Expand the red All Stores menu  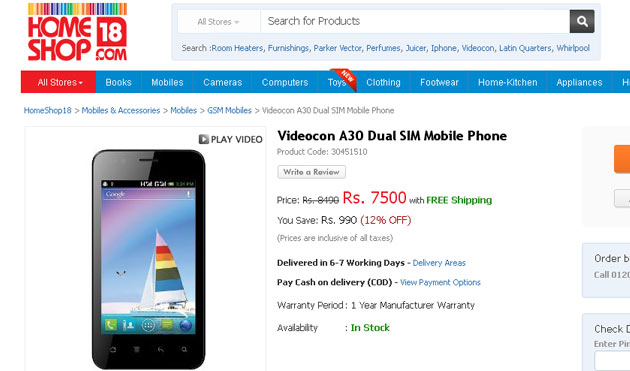pyautogui.click(x=59, y=82)
